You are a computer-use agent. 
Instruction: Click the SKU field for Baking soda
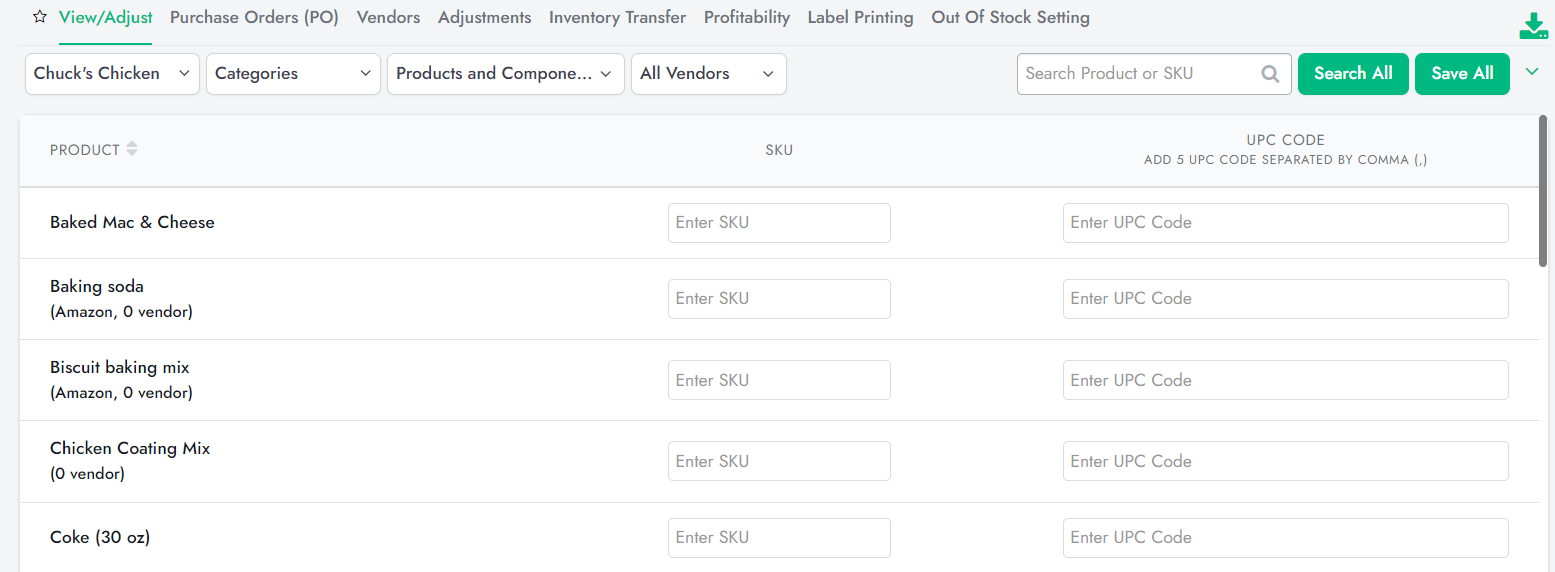[x=779, y=299]
